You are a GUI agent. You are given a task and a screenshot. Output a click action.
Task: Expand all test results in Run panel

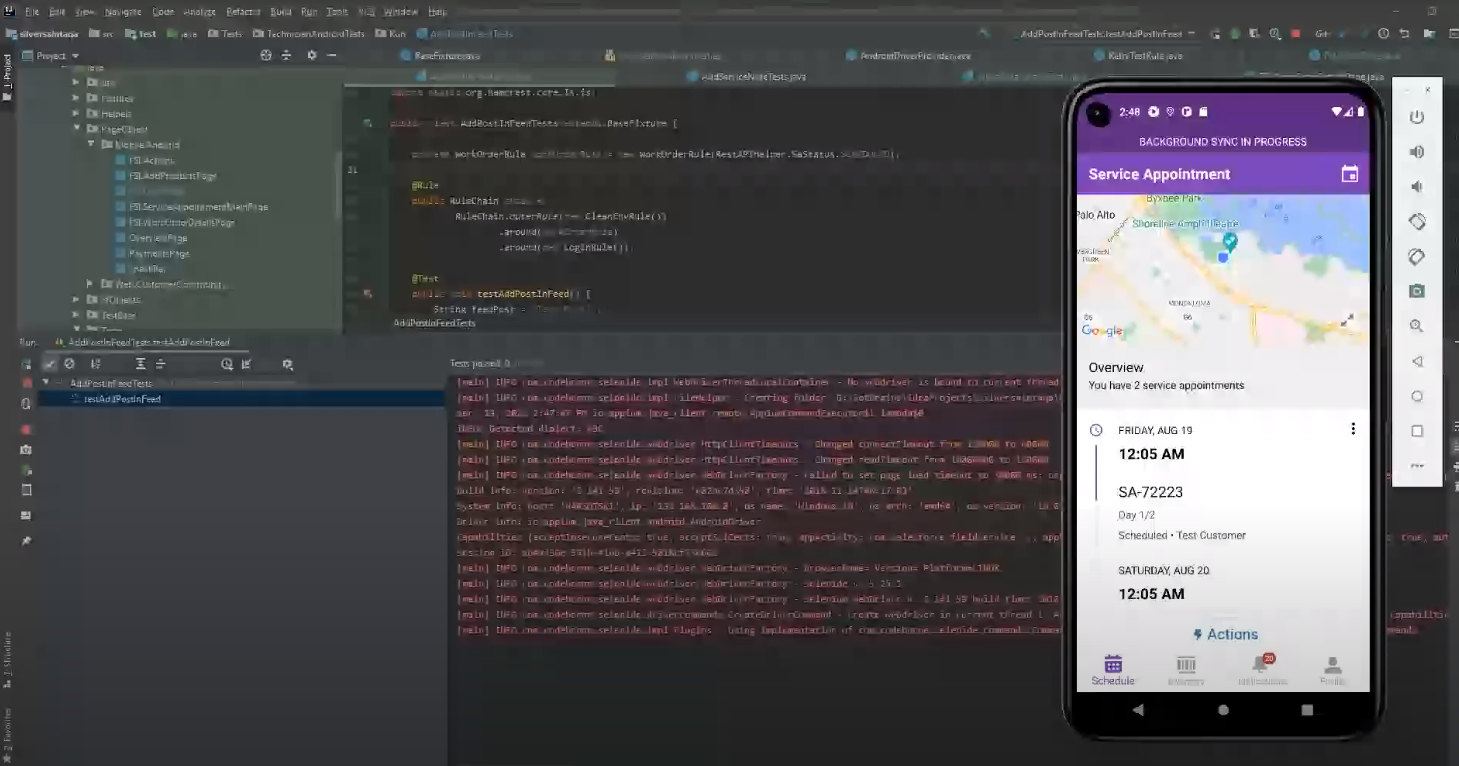[x=141, y=364]
